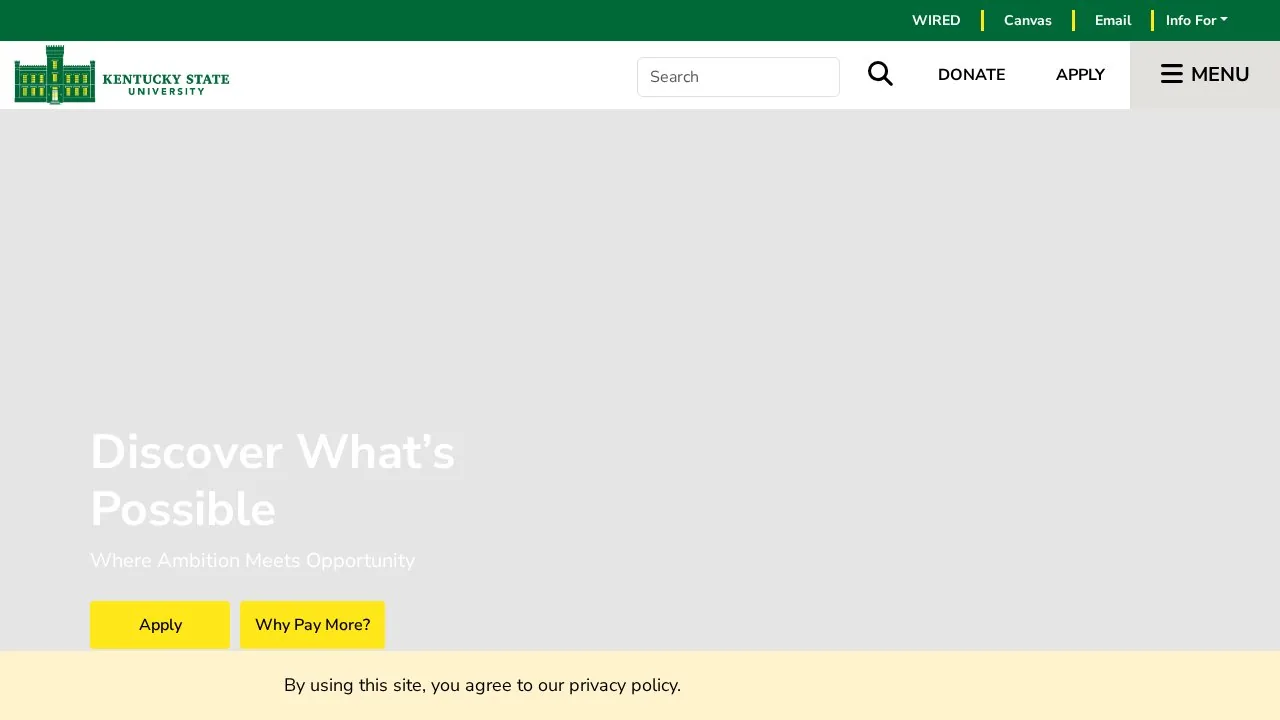Click the privacy policy notice text

[x=482, y=685]
